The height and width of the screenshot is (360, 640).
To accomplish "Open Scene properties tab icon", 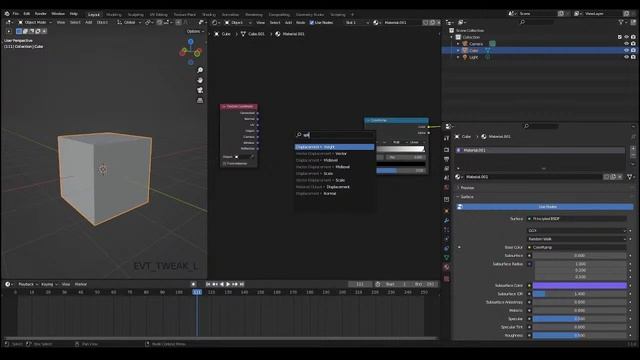I will tap(447, 178).
